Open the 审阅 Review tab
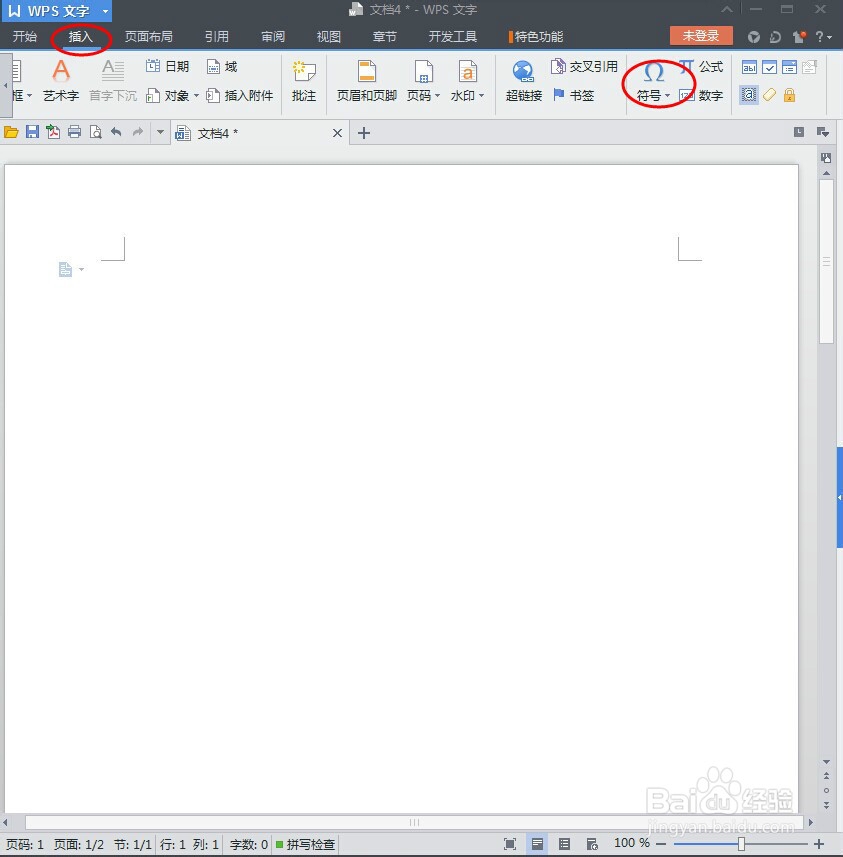 pyautogui.click(x=273, y=37)
